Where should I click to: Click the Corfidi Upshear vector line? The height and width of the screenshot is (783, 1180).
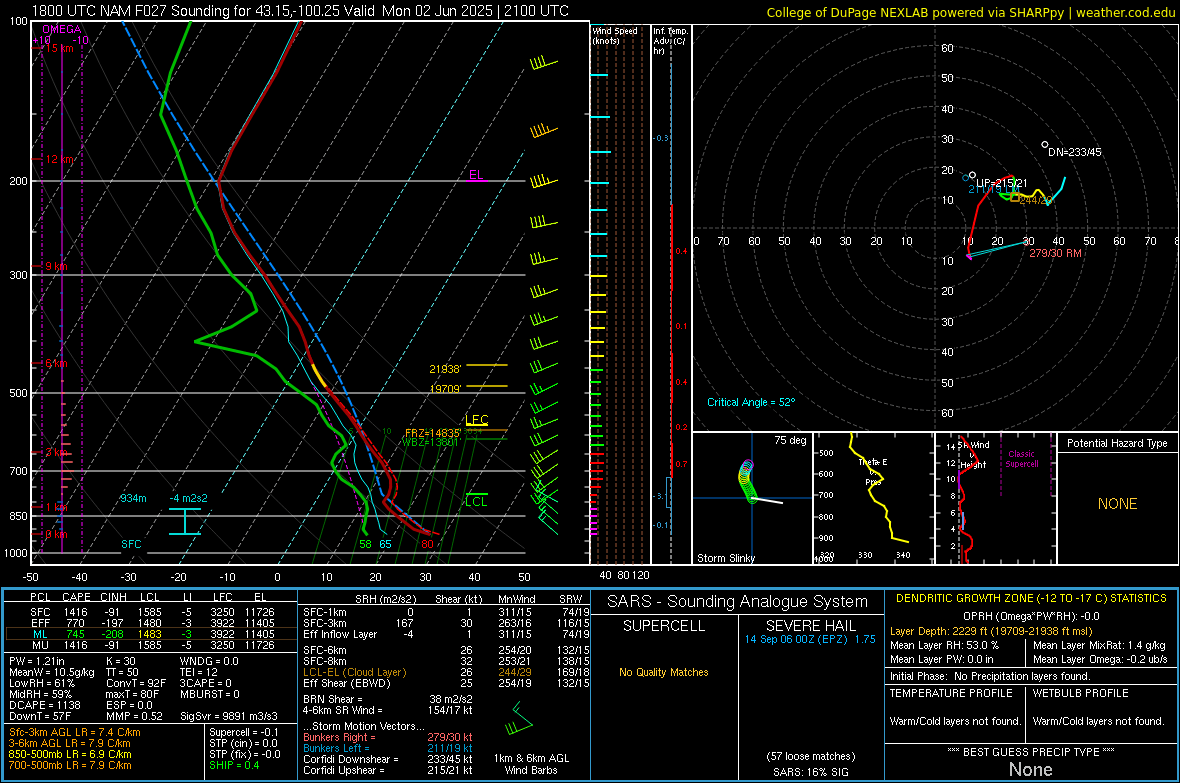coord(388,770)
